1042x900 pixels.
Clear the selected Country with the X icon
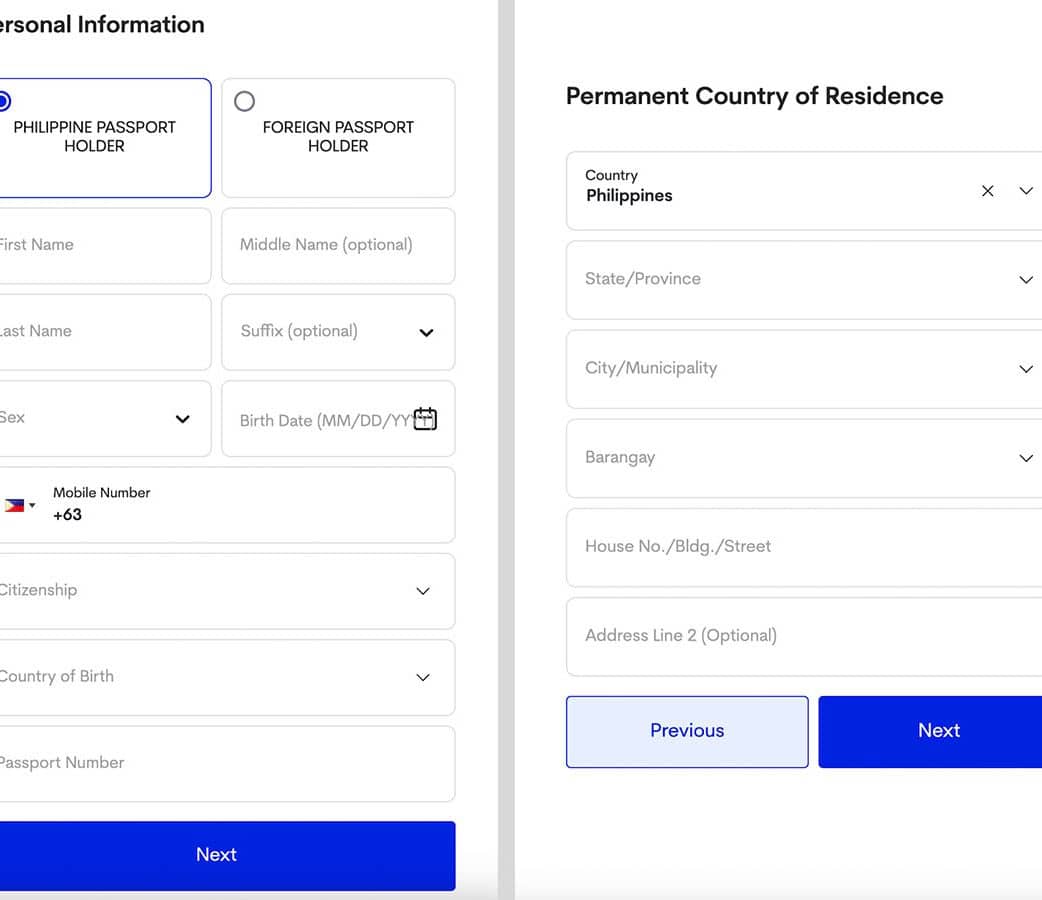point(988,191)
